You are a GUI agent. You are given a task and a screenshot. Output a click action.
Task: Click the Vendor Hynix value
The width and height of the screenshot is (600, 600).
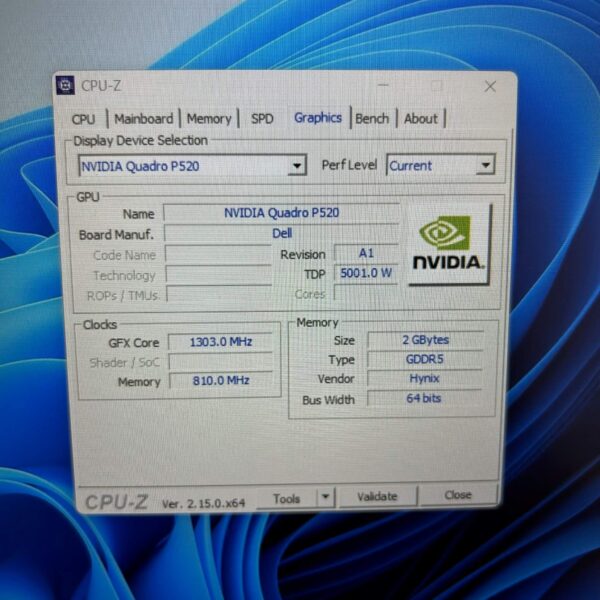tap(424, 378)
